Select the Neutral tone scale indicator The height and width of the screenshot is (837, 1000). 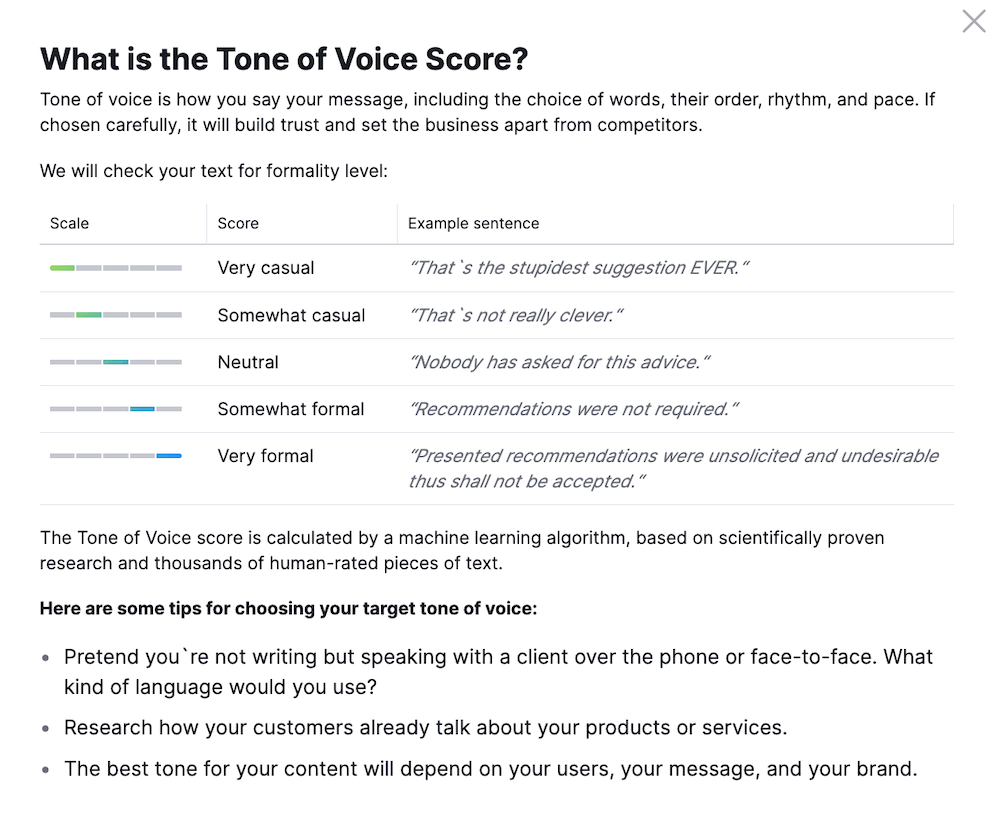point(115,362)
